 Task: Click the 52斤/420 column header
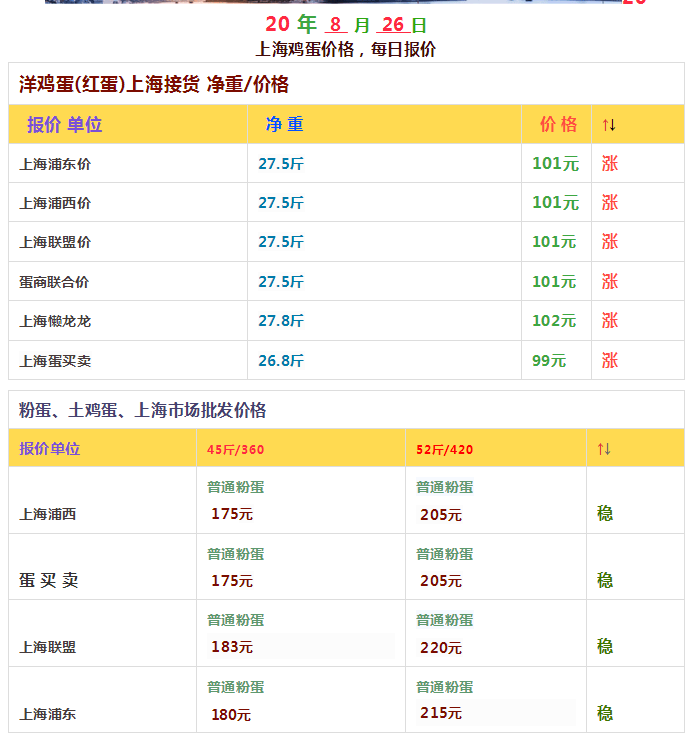445,450
